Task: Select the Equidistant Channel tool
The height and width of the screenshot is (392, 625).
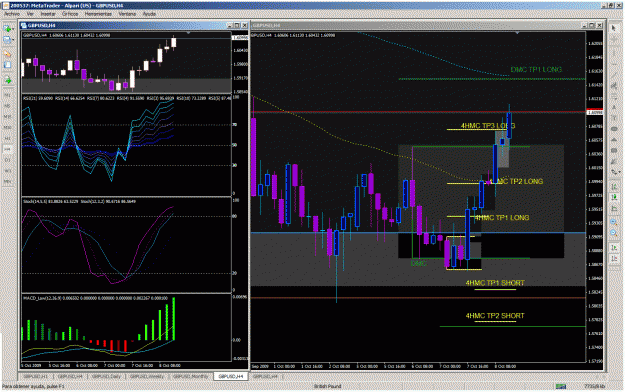Action: pos(614,86)
